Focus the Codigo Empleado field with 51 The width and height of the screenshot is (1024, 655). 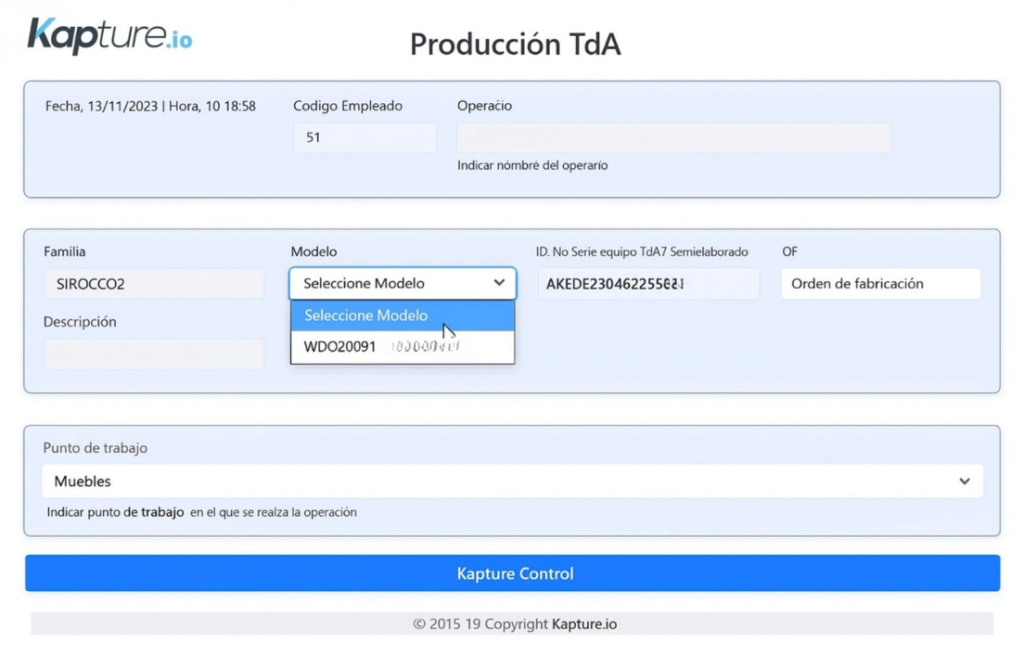tap(365, 138)
